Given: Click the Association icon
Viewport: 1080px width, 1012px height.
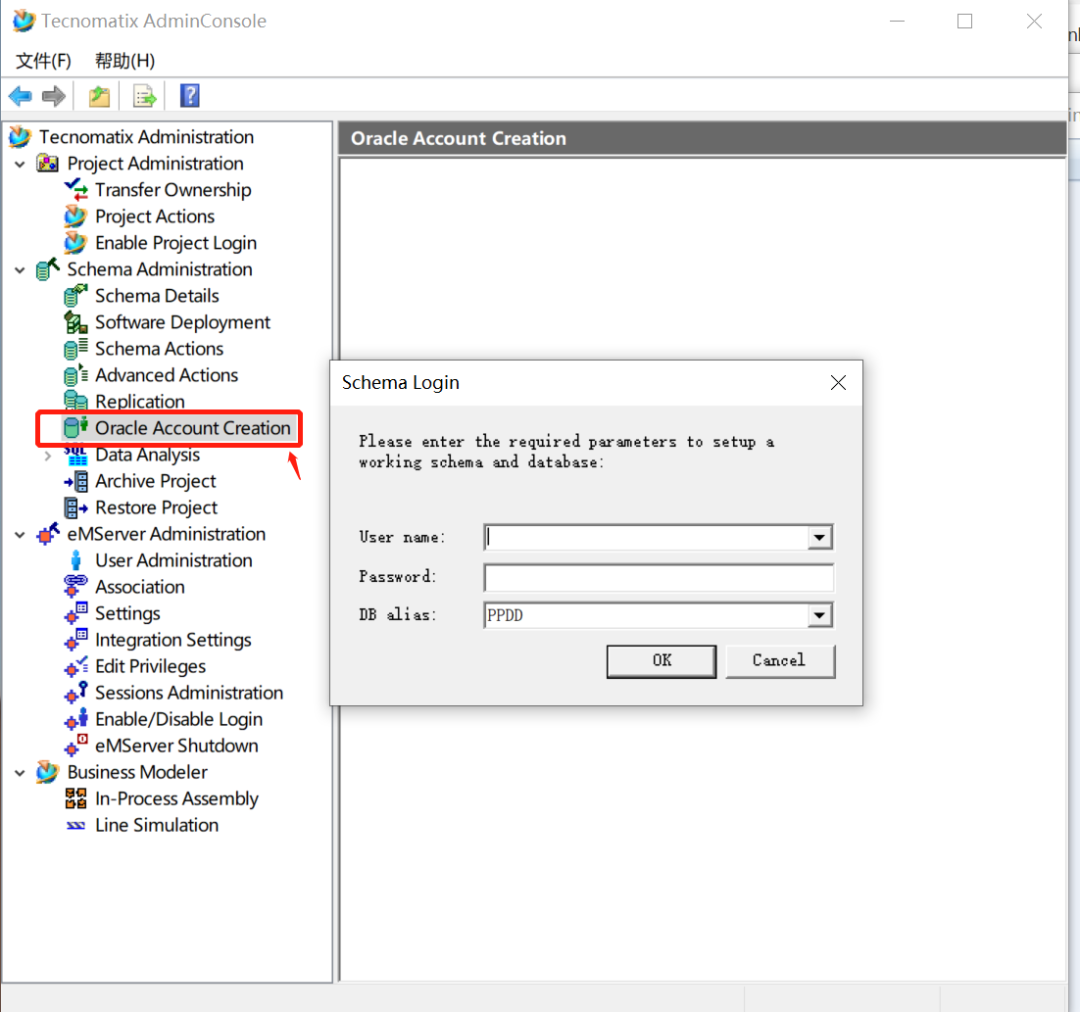Looking at the screenshot, I should click(x=76, y=587).
